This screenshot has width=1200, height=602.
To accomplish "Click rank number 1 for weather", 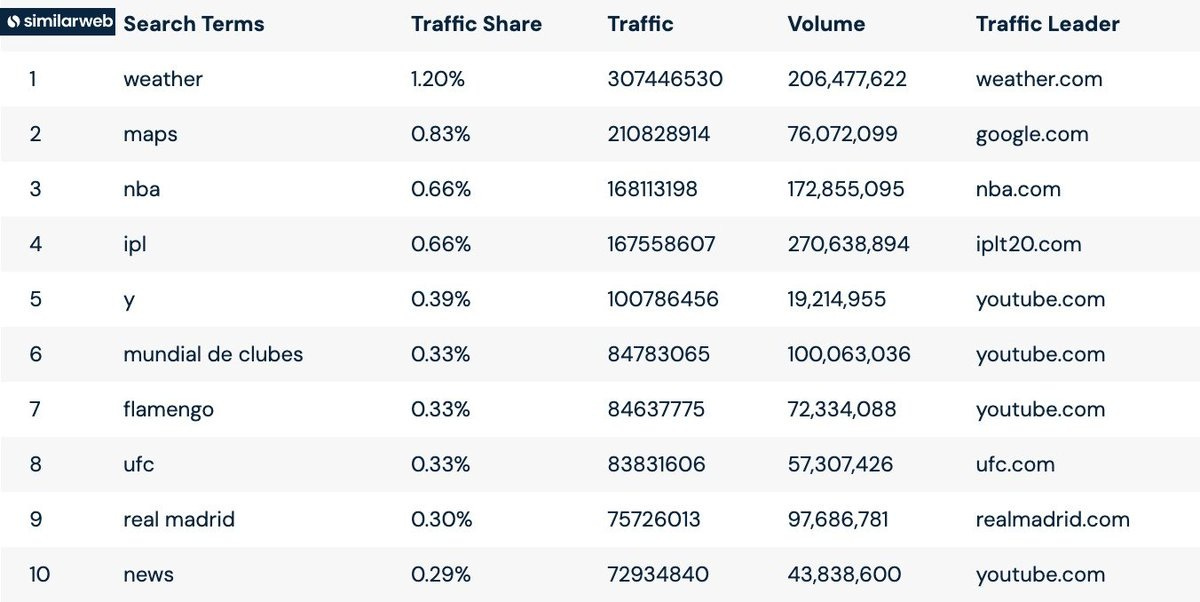I will point(33,79).
